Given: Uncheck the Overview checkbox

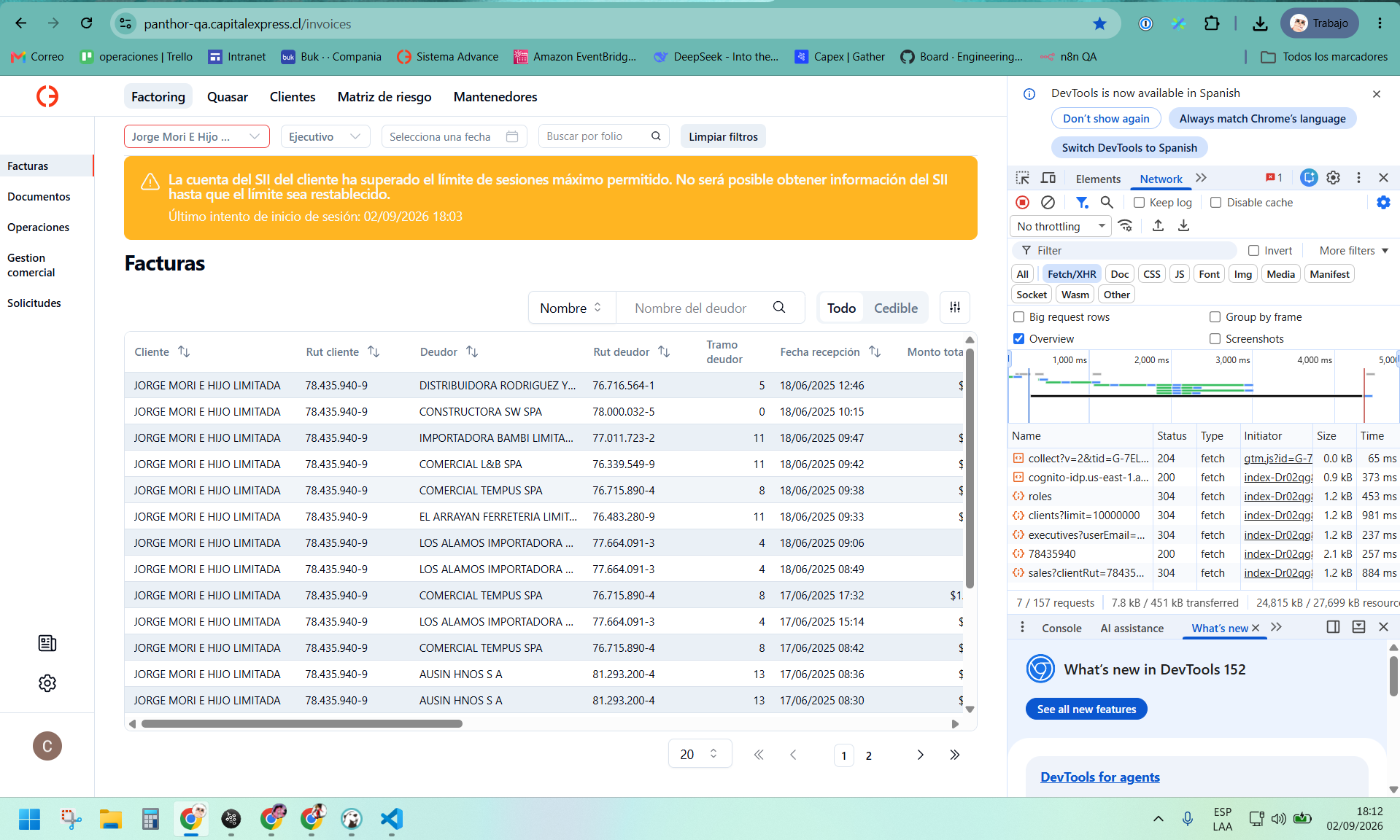Looking at the screenshot, I should (x=1018, y=339).
